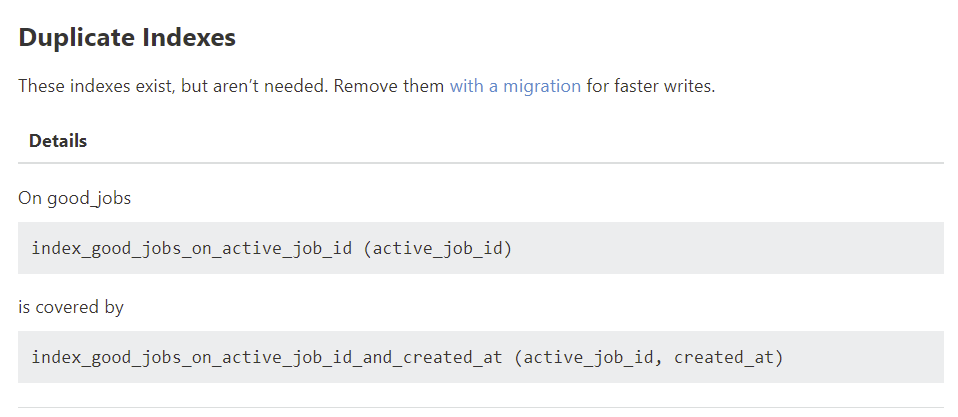Click the "On good_jobs" text

pos(75,198)
